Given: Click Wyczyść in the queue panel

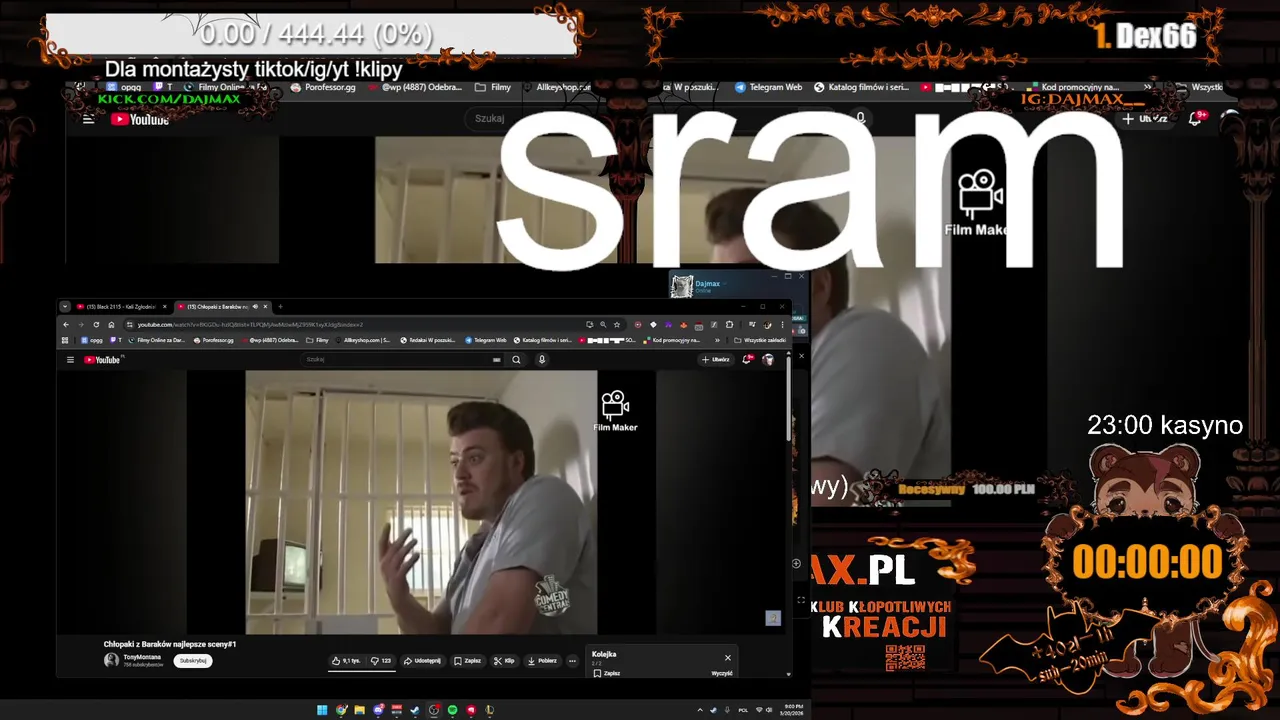Looking at the screenshot, I should click(722, 674).
